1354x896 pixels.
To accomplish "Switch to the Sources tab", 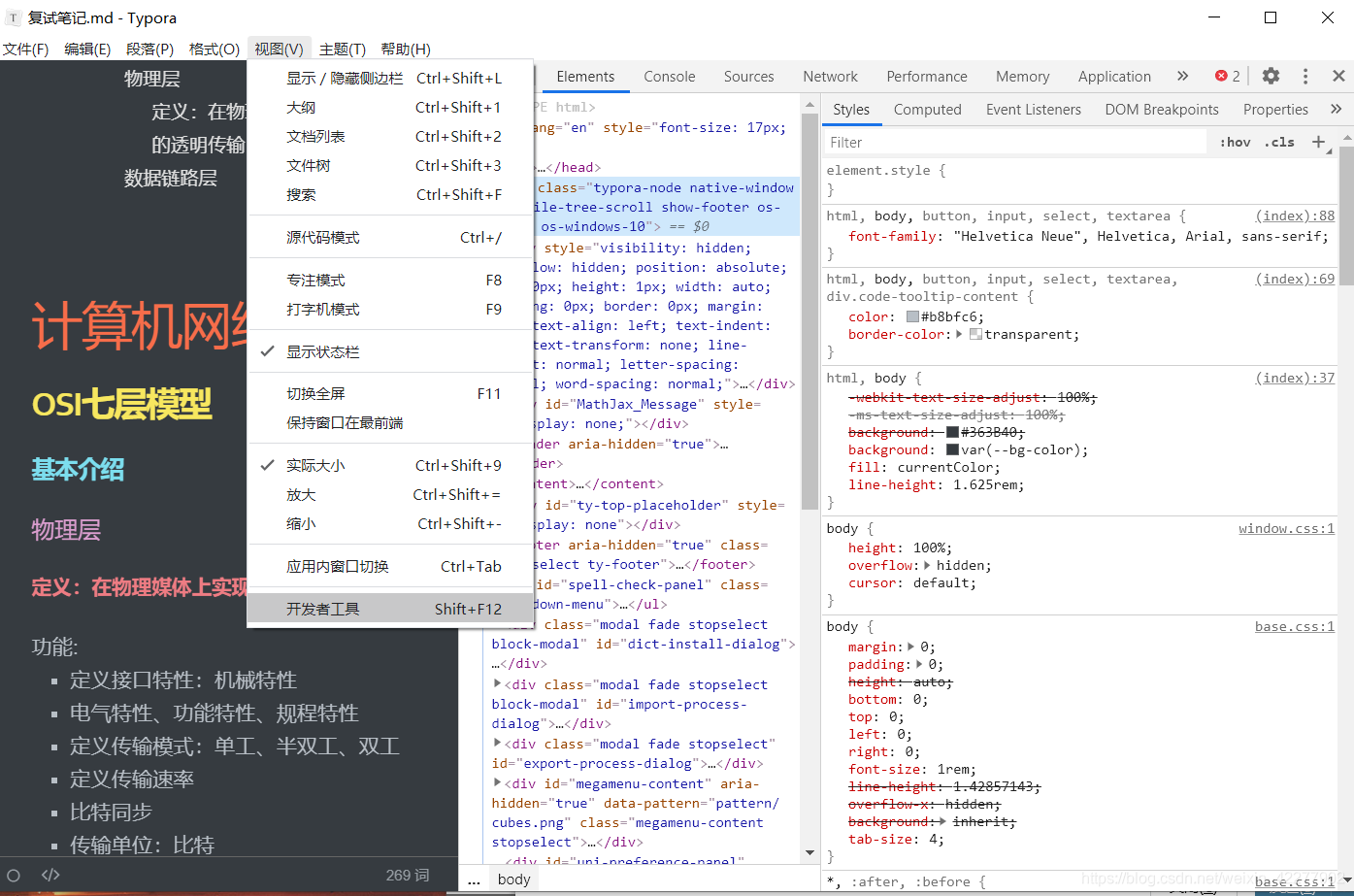I will pos(748,76).
